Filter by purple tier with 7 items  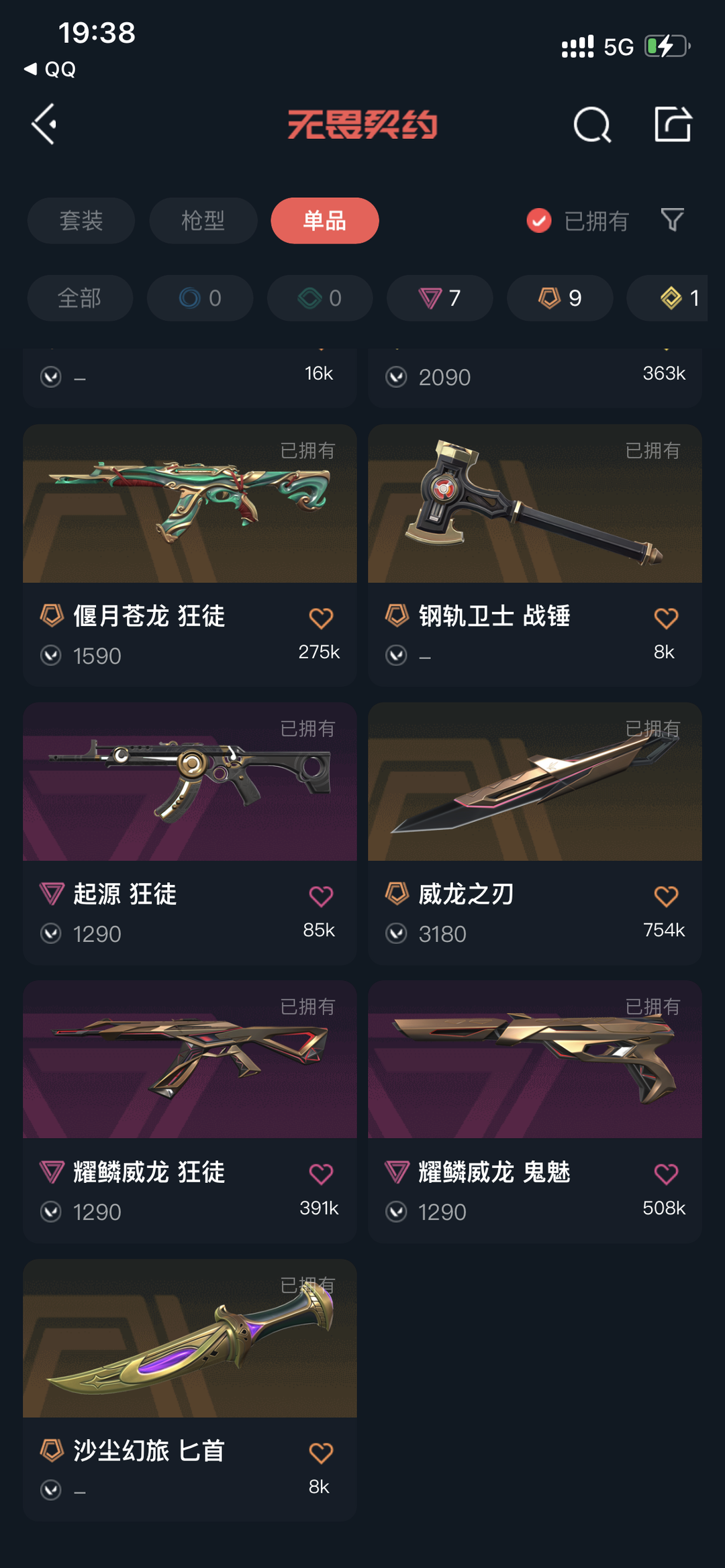click(x=440, y=298)
